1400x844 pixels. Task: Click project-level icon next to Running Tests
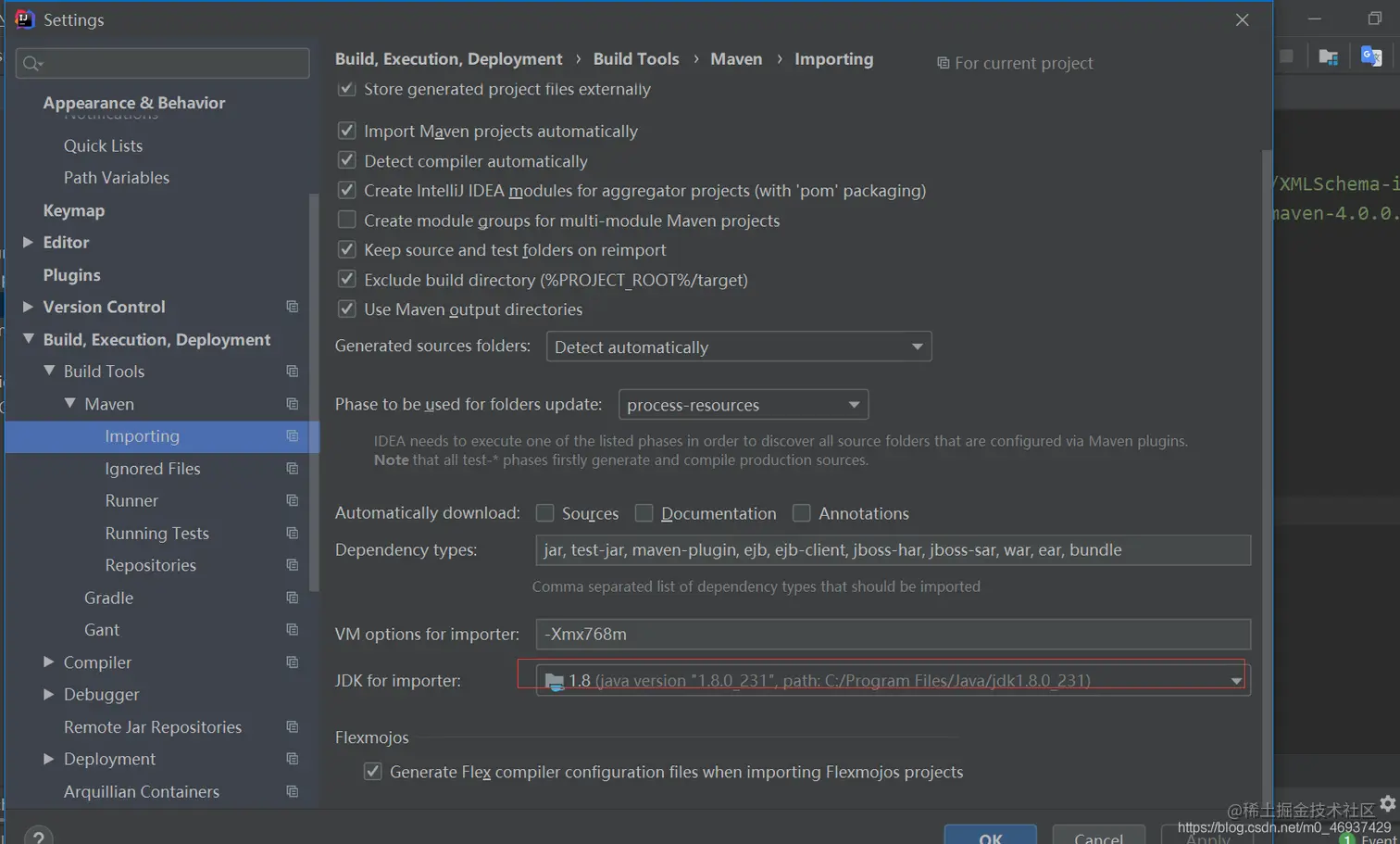point(293,534)
